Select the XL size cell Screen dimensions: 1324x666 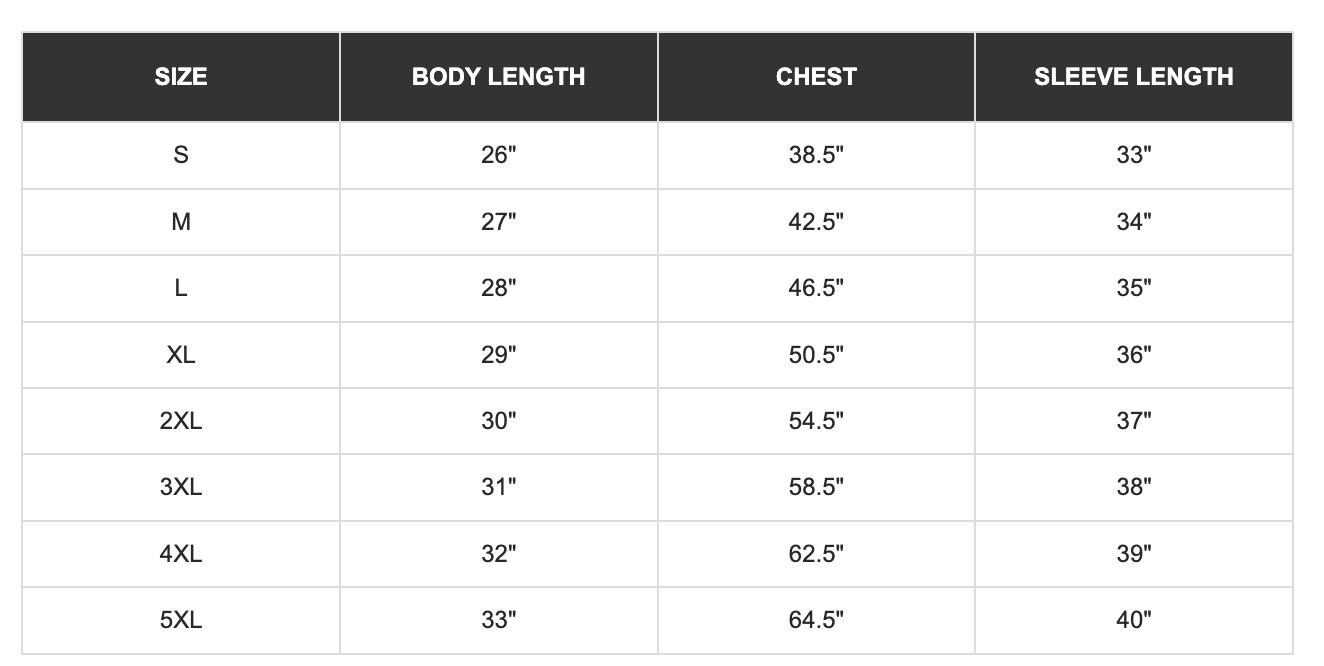181,355
